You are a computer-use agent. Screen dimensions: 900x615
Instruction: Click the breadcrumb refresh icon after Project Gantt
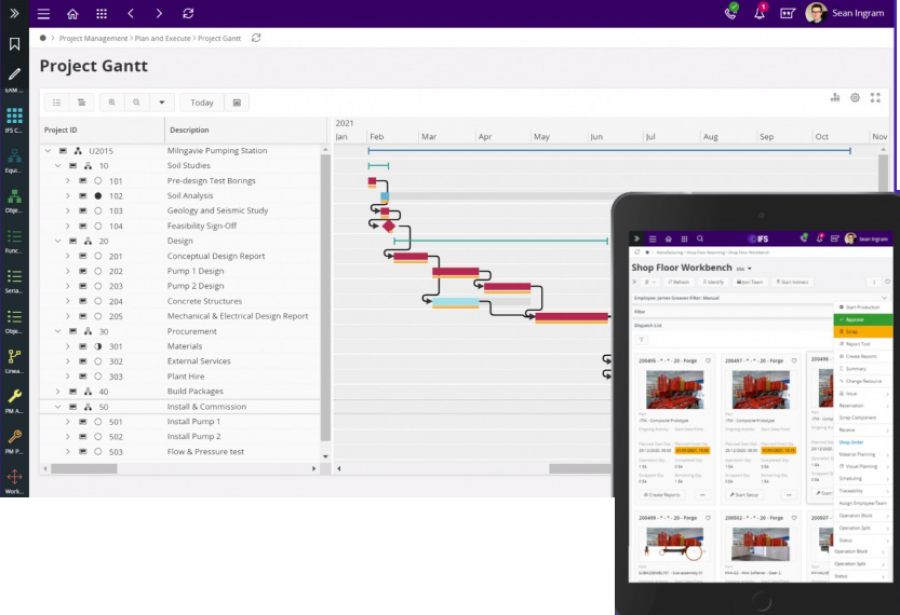pos(256,38)
